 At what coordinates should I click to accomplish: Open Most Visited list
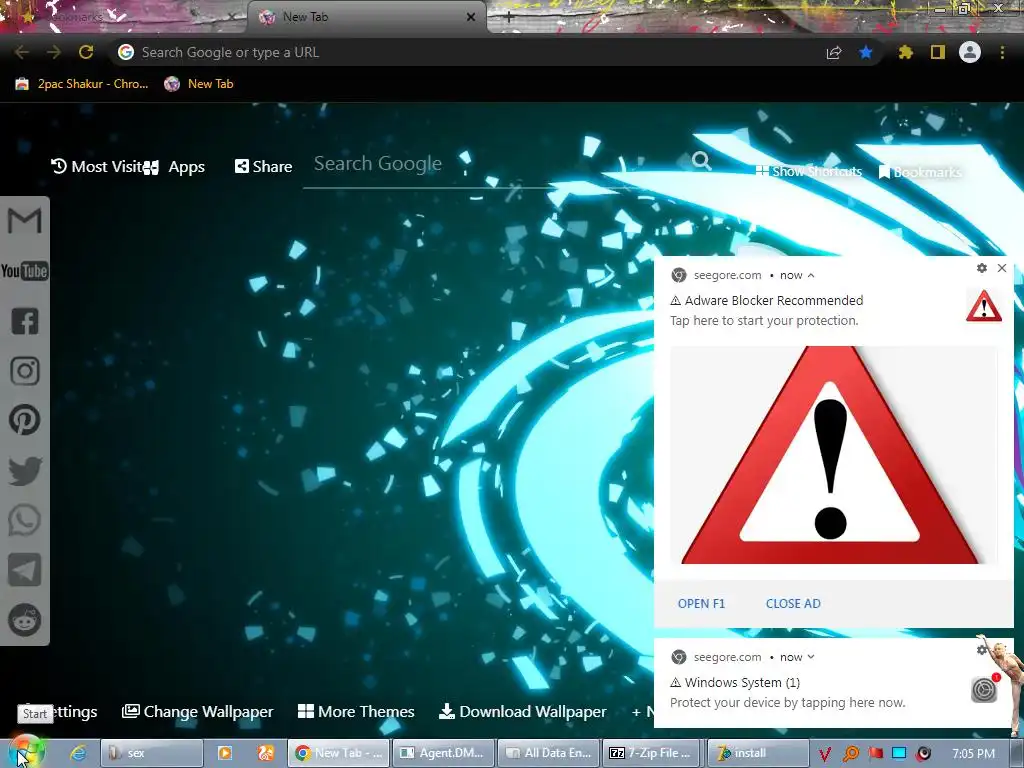[x=97, y=167]
